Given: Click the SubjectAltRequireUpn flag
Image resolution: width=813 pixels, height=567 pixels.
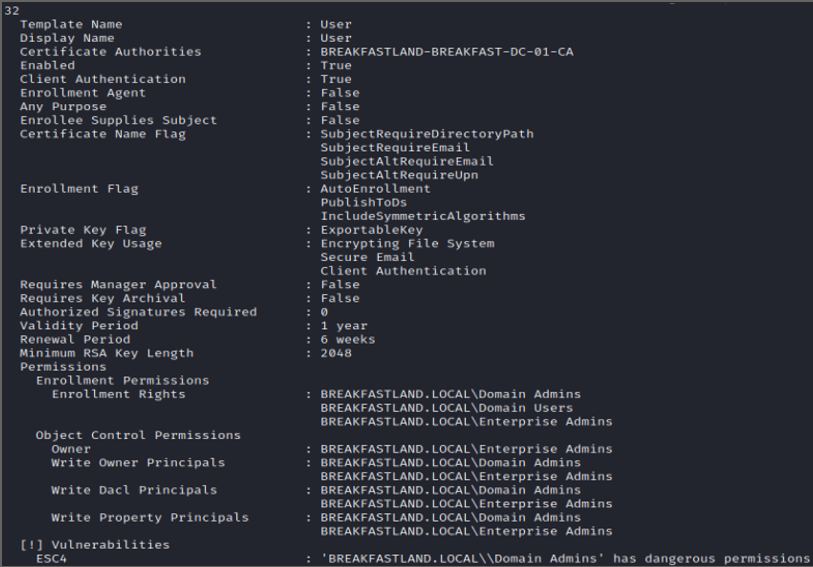Looking at the screenshot, I should 399,175.
